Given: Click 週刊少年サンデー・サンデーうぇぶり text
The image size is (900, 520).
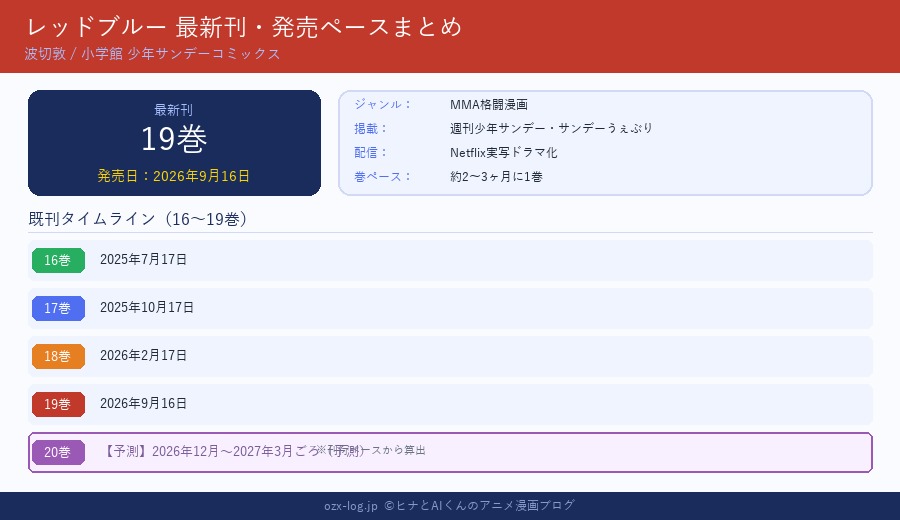Looking at the screenshot, I should coord(551,129).
